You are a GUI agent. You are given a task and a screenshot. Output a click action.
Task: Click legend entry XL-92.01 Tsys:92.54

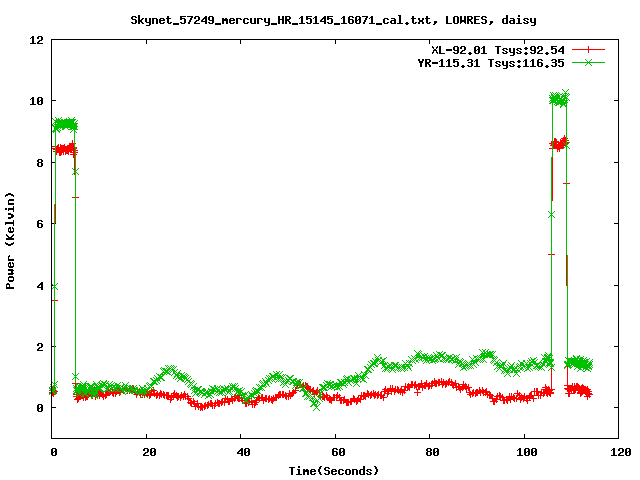pyautogui.click(x=498, y=50)
